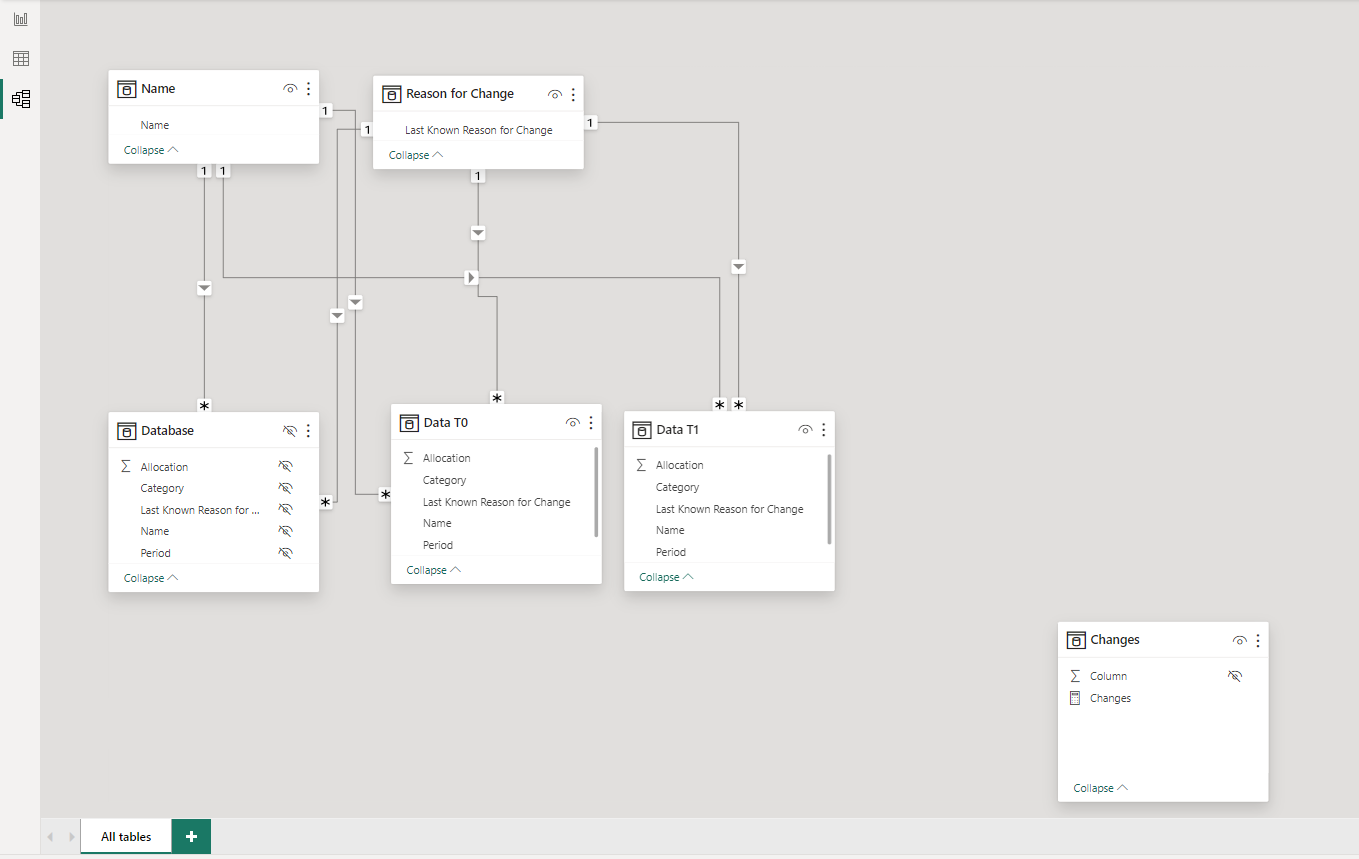The height and width of the screenshot is (859, 1359).
Task: Unhide the Database table via eye icon
Action: (x=290, y=431)
